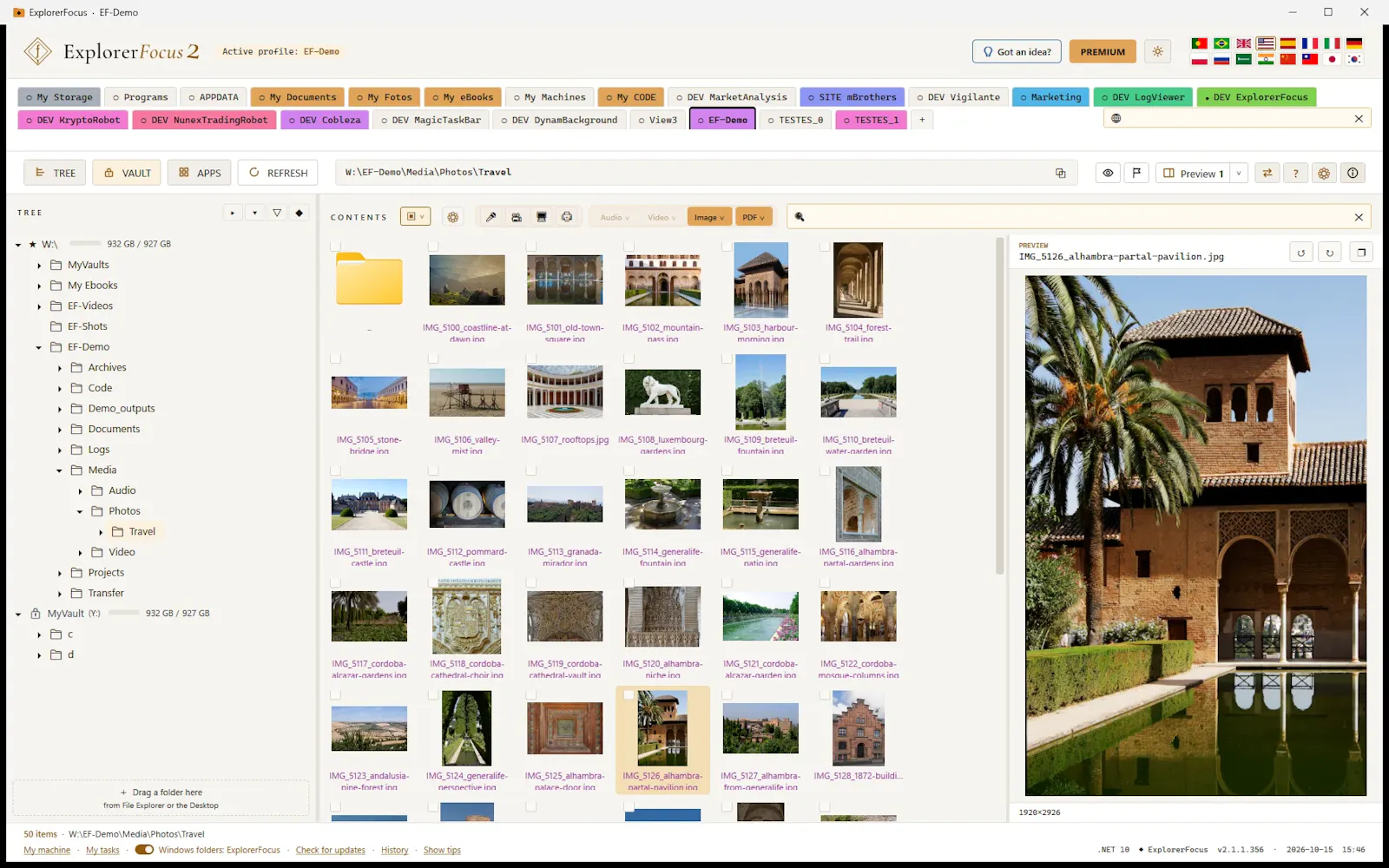Viewport: 1389px width, 868px height.
Task: Open contents settings gear next to view mode
Action: coord(452,217)
